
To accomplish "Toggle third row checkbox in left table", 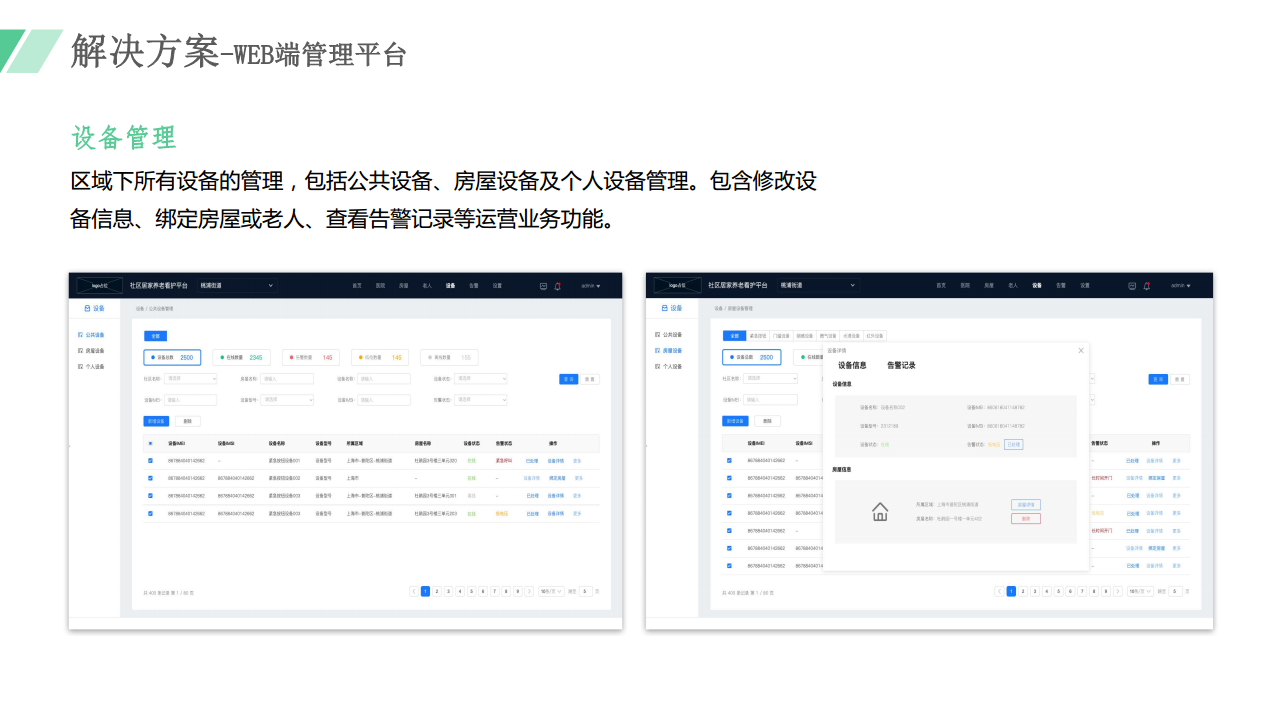I will click(x=151, y=496).
